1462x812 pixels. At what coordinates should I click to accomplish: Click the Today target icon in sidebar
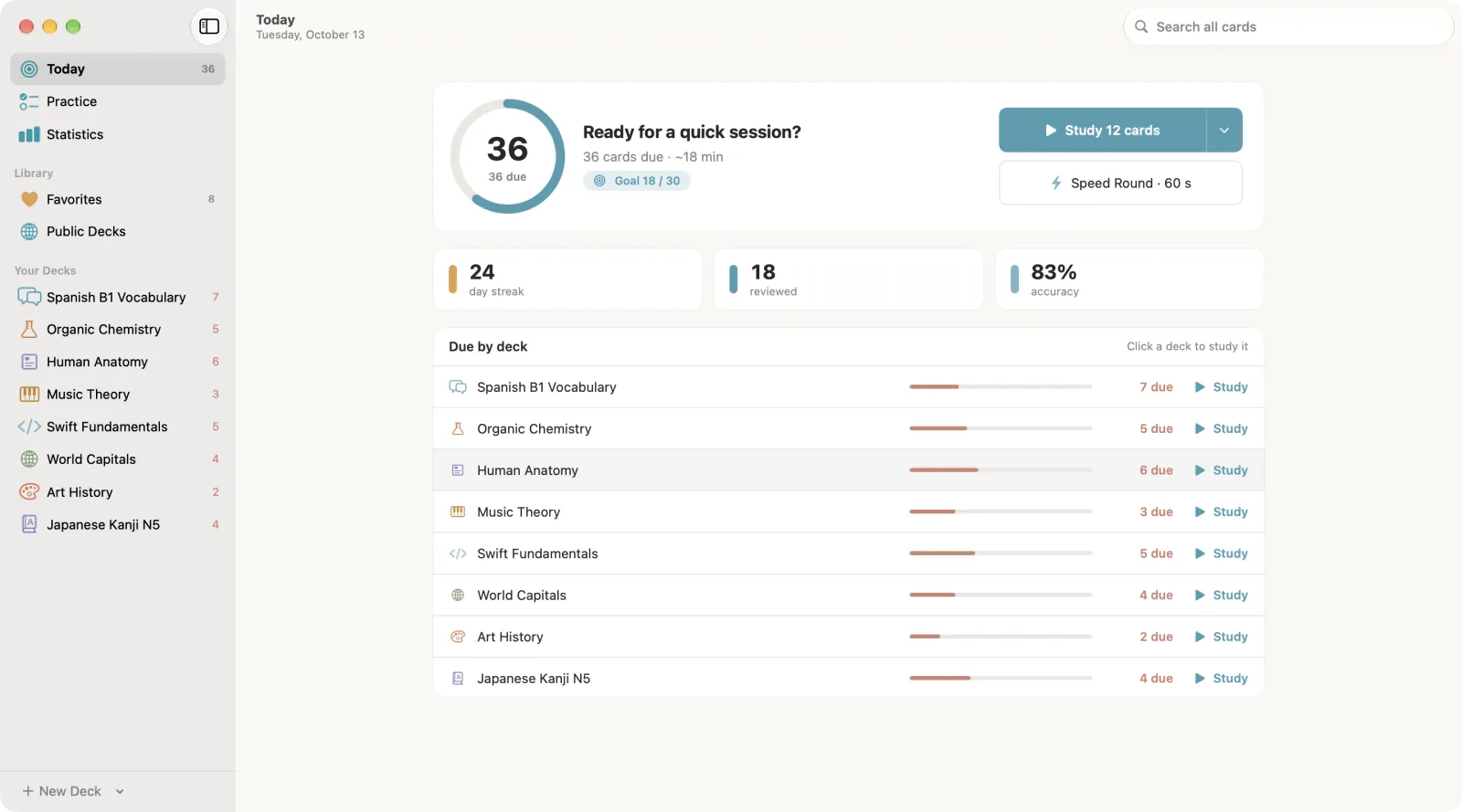click(29, 69)
